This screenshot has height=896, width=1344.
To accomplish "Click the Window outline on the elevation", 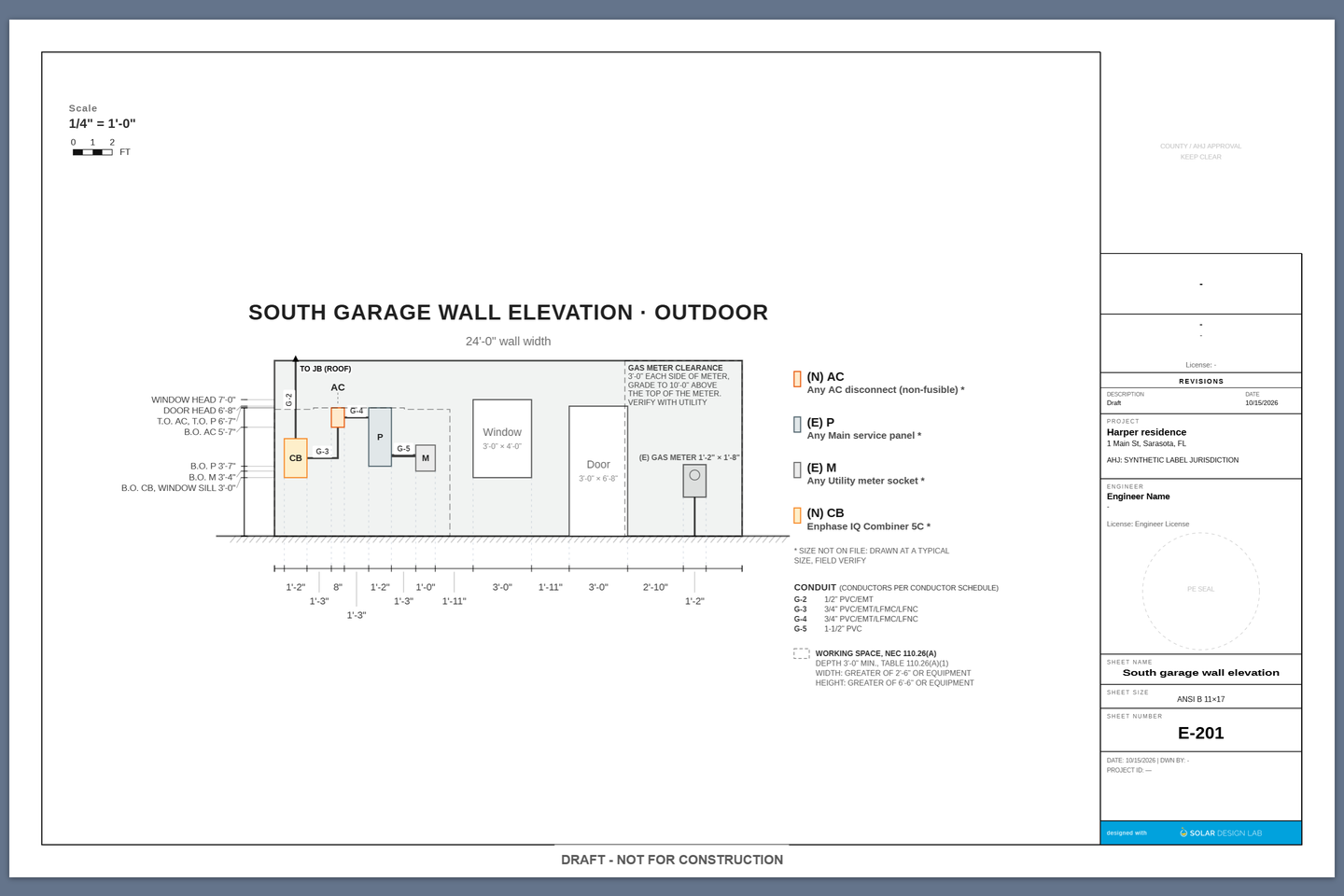I will coord(502,439).
